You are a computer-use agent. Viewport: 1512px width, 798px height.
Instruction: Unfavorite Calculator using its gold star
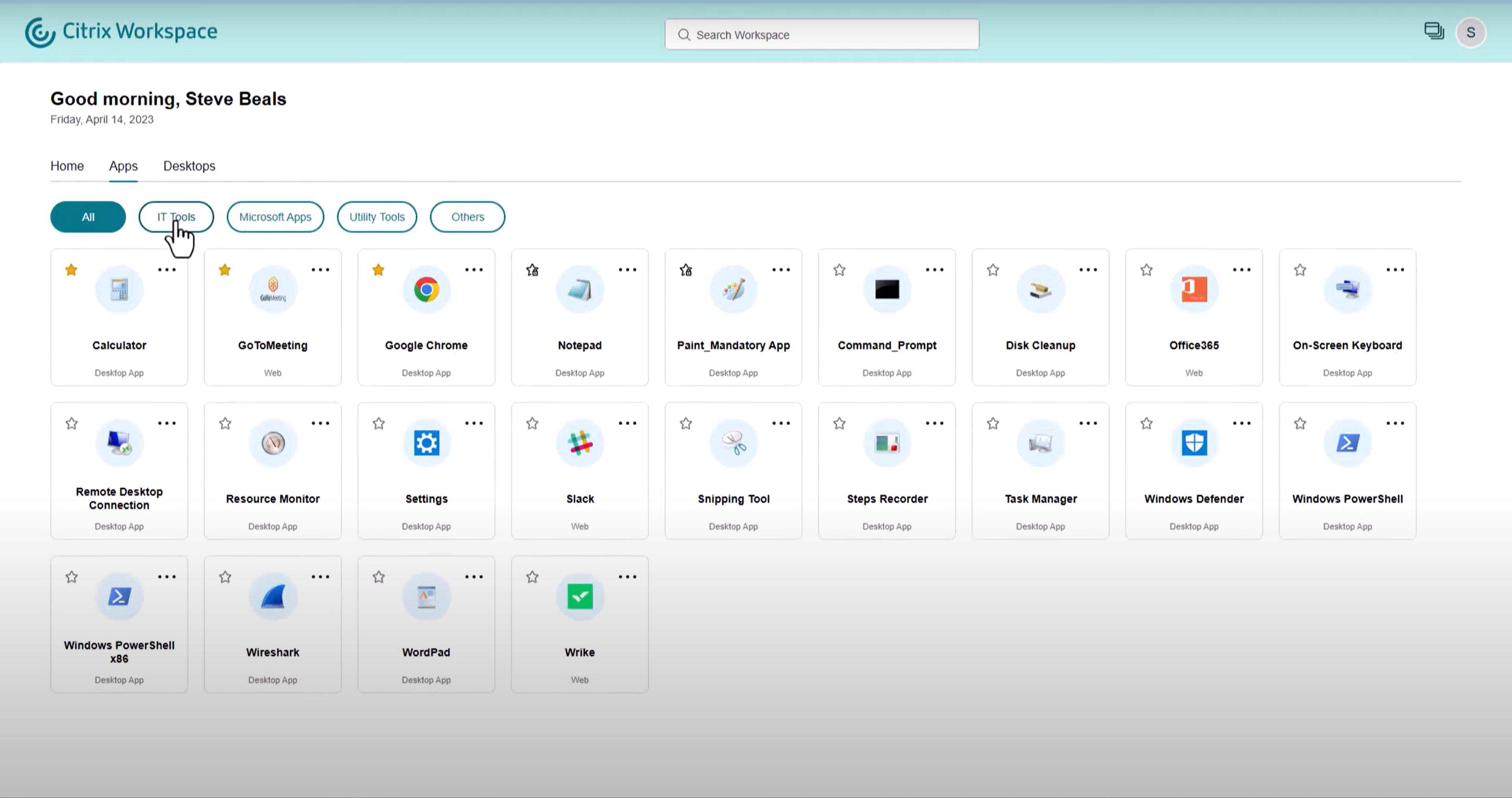click(72, 270)
